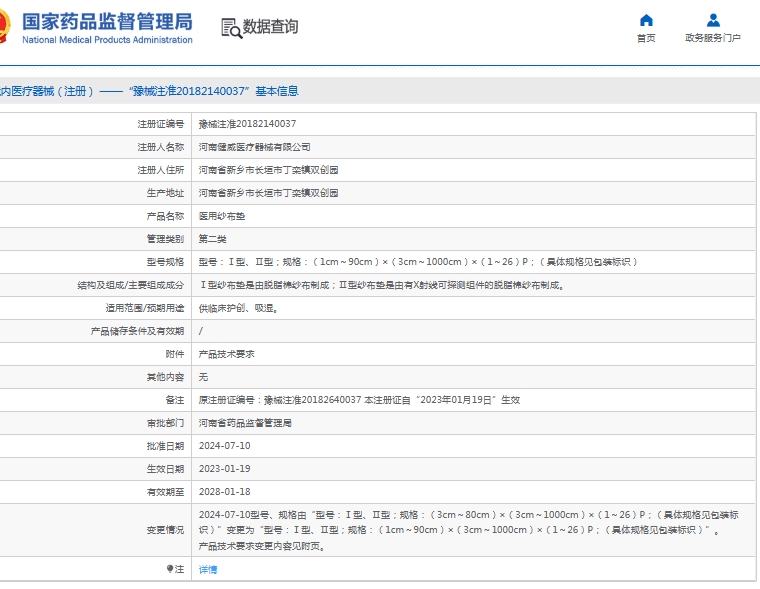Click the 管理类别 label
This screenshot has height=589, width=760.
tap(165, 239)
